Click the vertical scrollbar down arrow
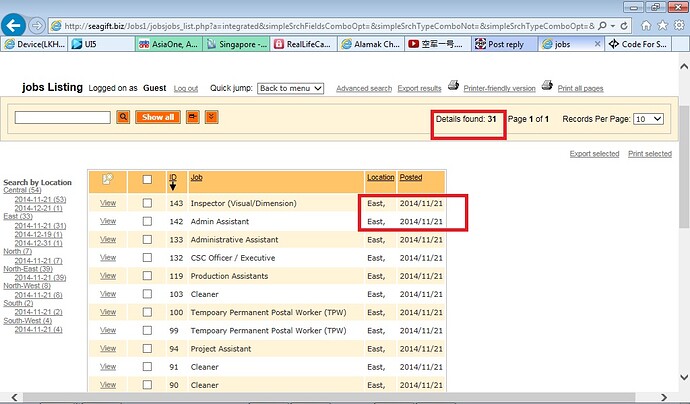Screen dimensions: 690x404 (x=684, y=377)
